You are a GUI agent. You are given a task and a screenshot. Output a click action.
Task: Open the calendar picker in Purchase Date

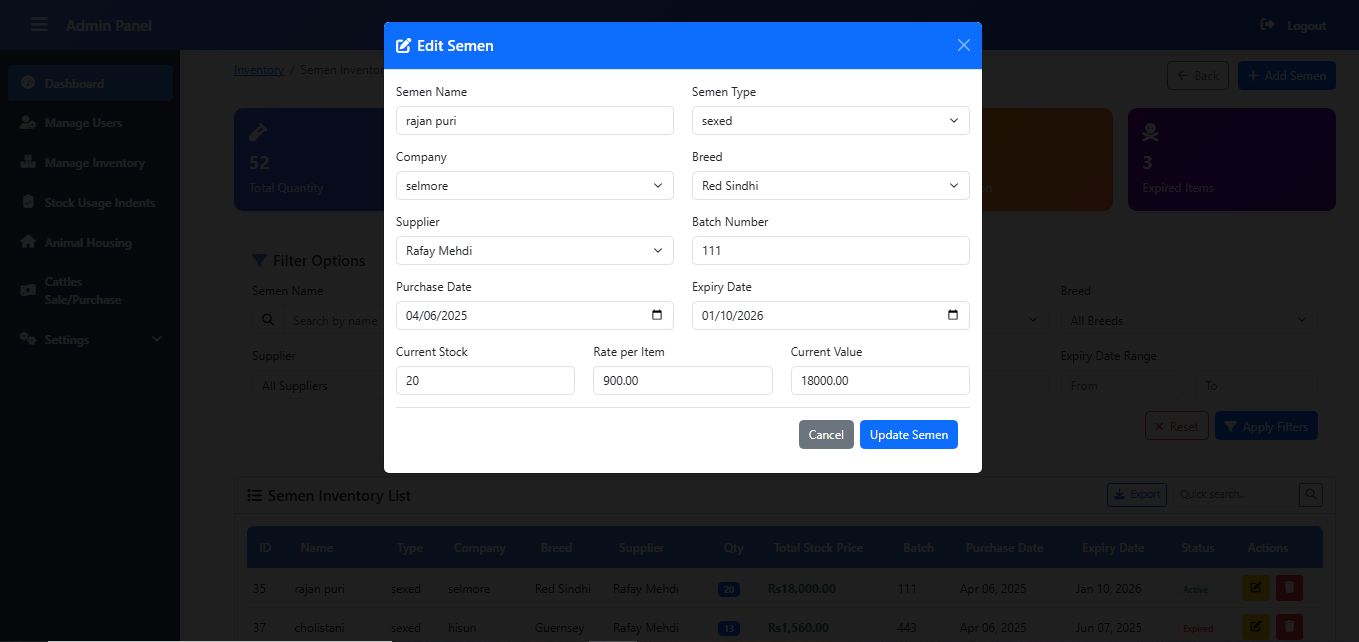[657, 315]
